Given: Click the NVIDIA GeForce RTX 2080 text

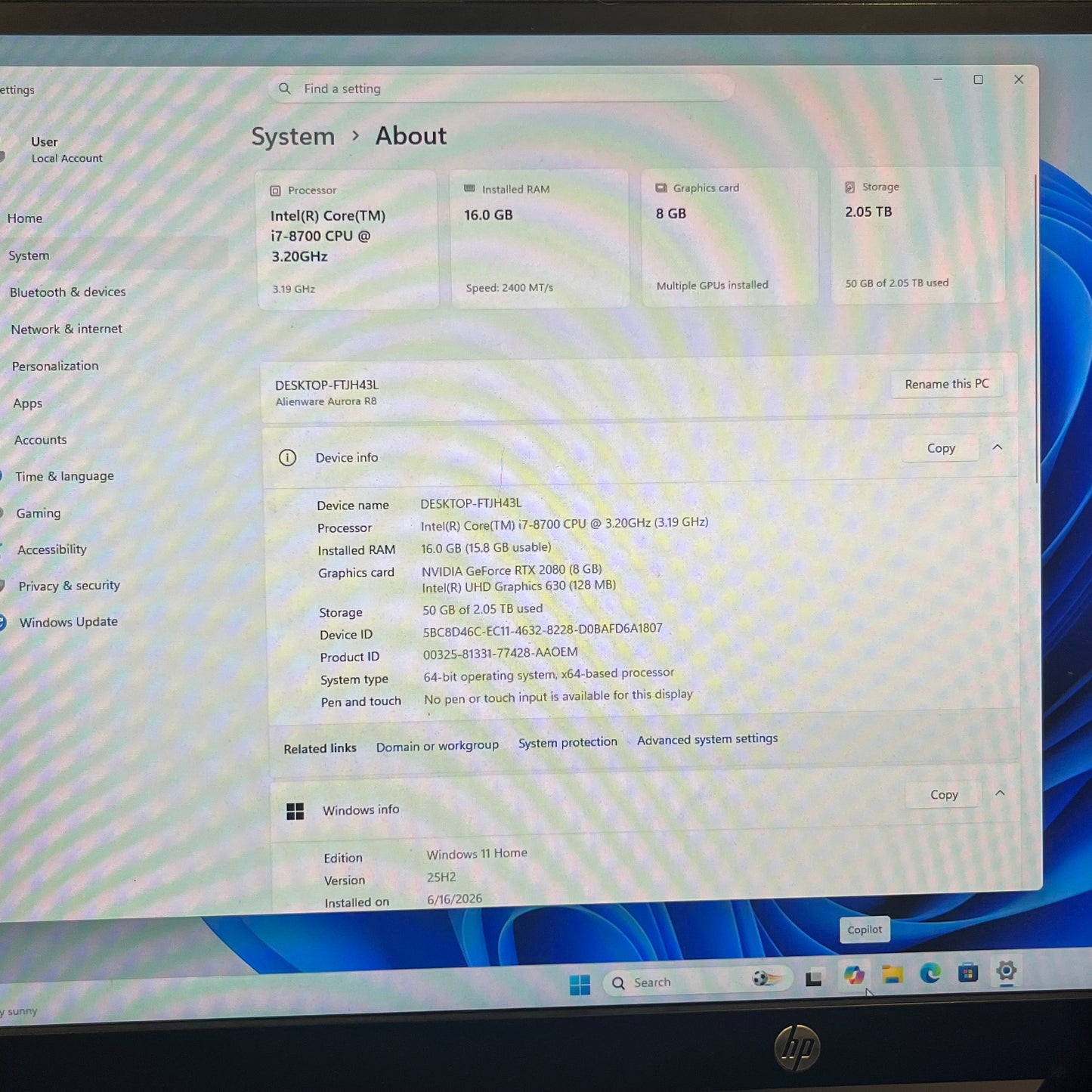Looking at the screenshot, I should coord(512,571).
